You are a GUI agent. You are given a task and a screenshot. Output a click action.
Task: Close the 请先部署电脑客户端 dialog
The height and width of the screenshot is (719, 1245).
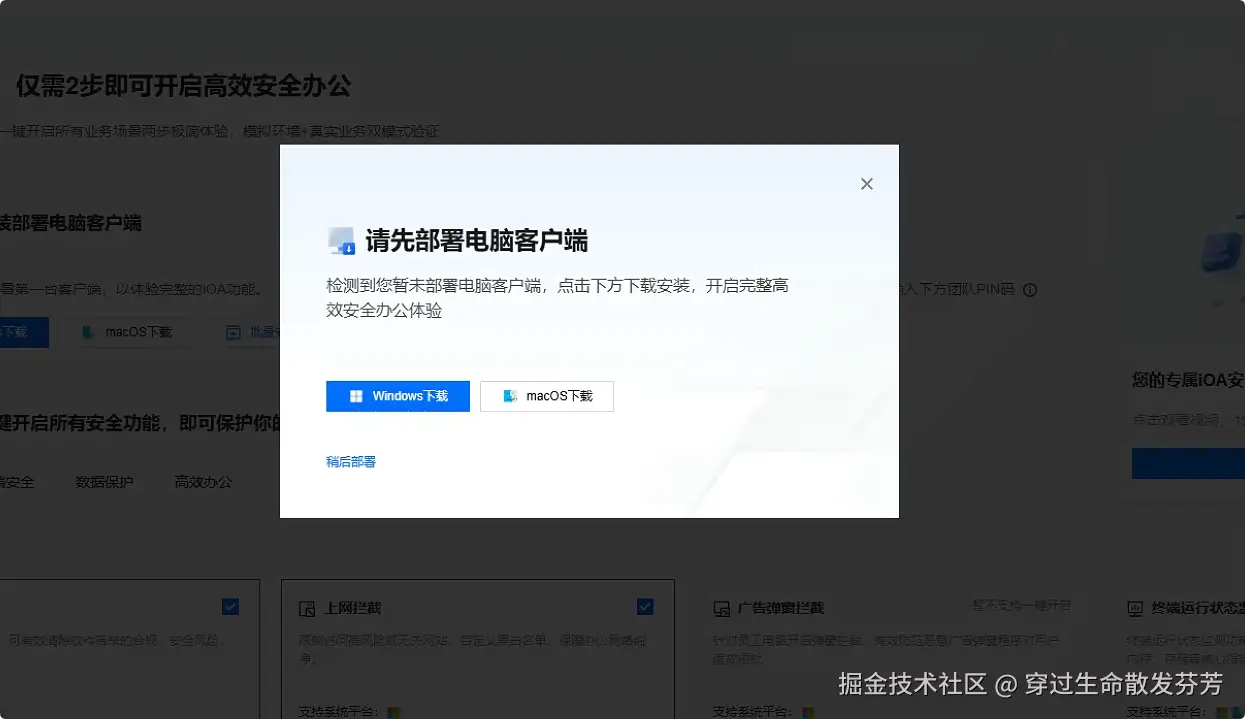coord(866,183)
